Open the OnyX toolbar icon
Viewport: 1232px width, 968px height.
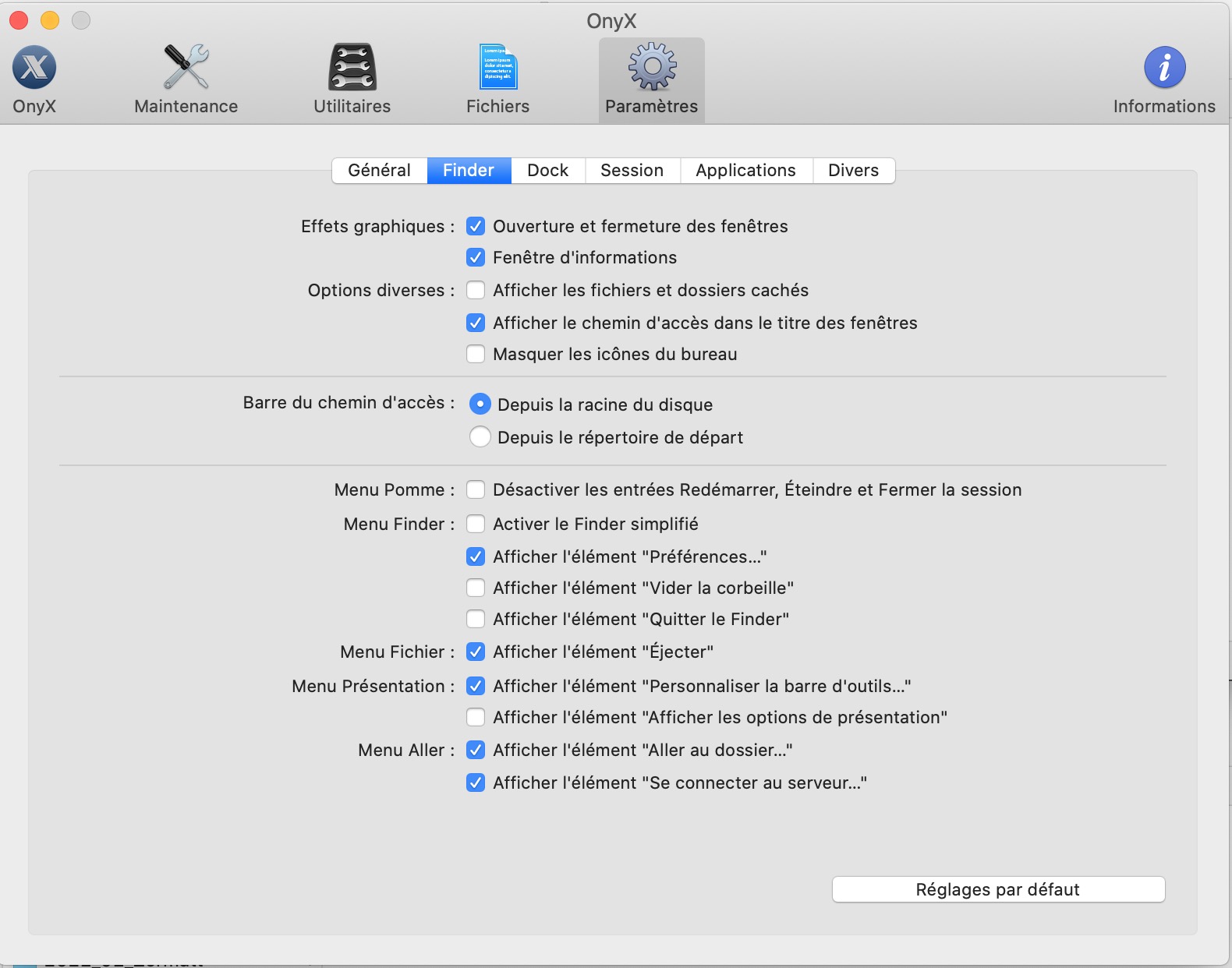tap(34, 68)
